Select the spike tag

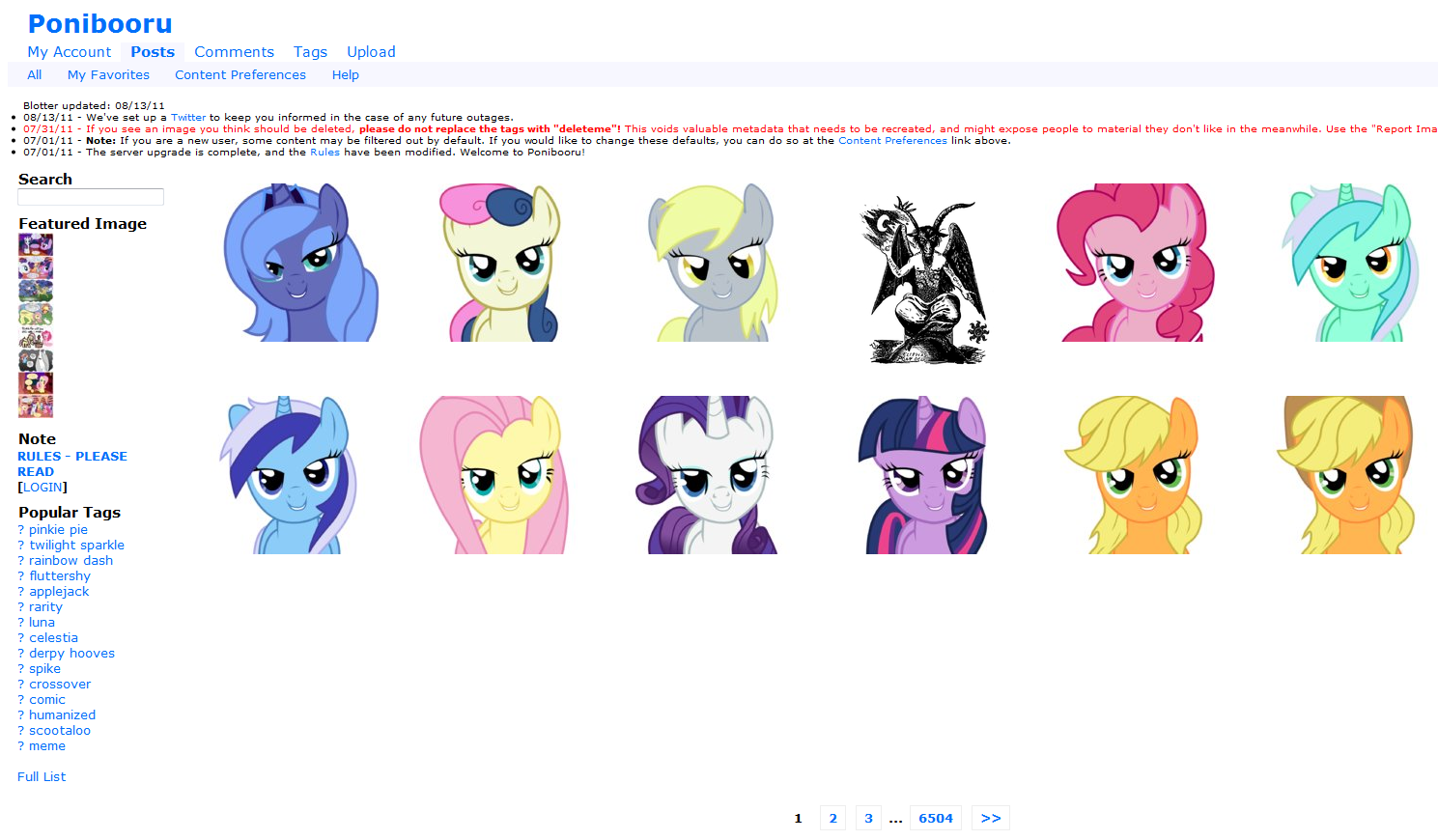tap(44, 669)
